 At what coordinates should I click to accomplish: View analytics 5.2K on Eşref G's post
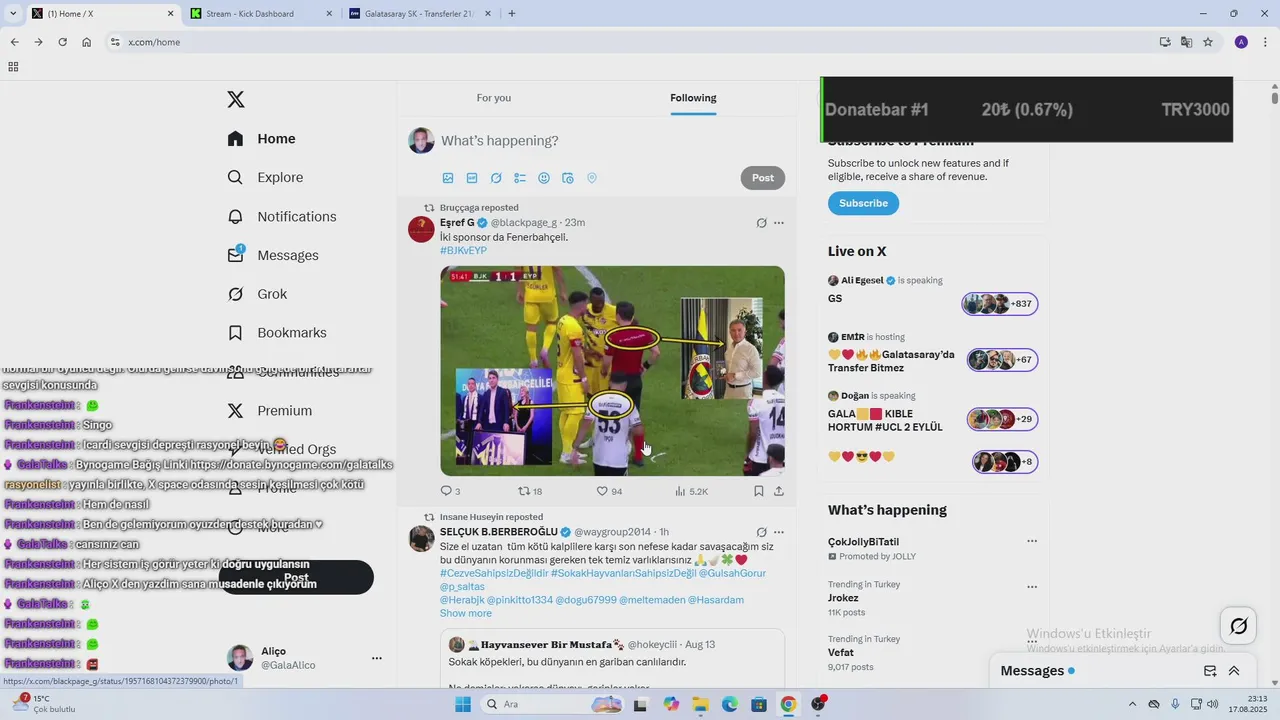click(692, 491)
